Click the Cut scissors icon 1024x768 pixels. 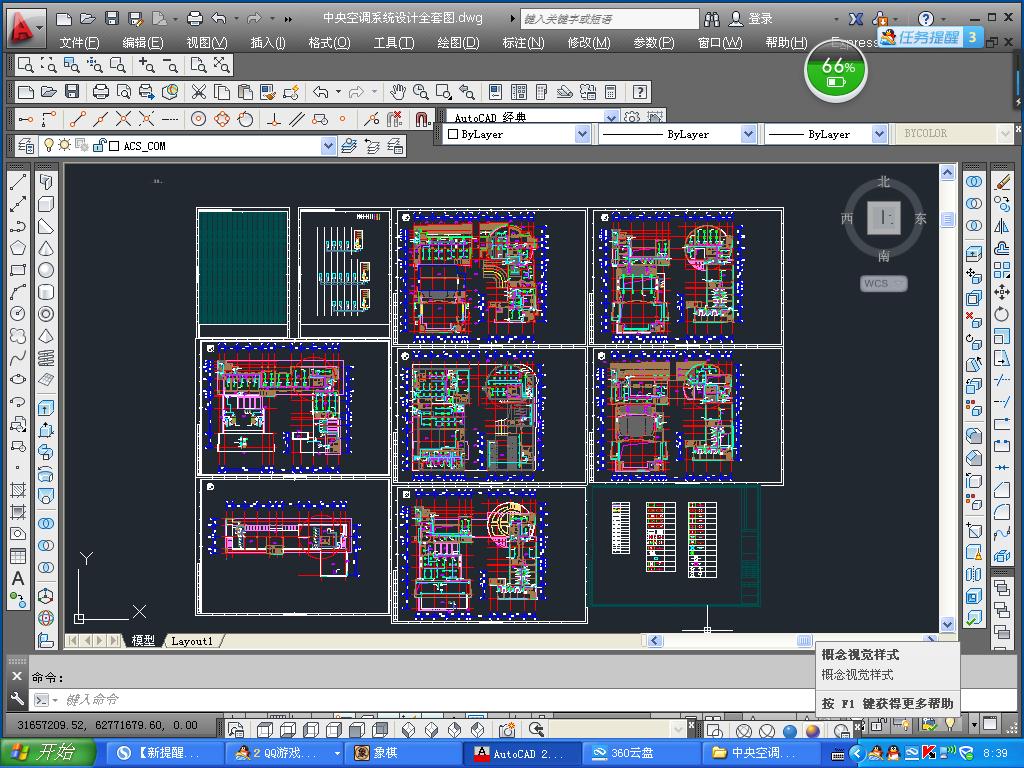198,92
